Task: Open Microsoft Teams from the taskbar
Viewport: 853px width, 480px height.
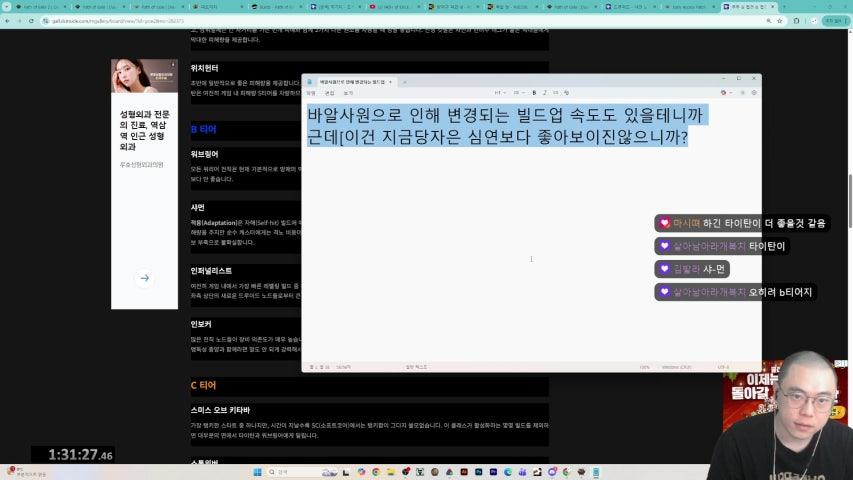Action: point(523,472)
